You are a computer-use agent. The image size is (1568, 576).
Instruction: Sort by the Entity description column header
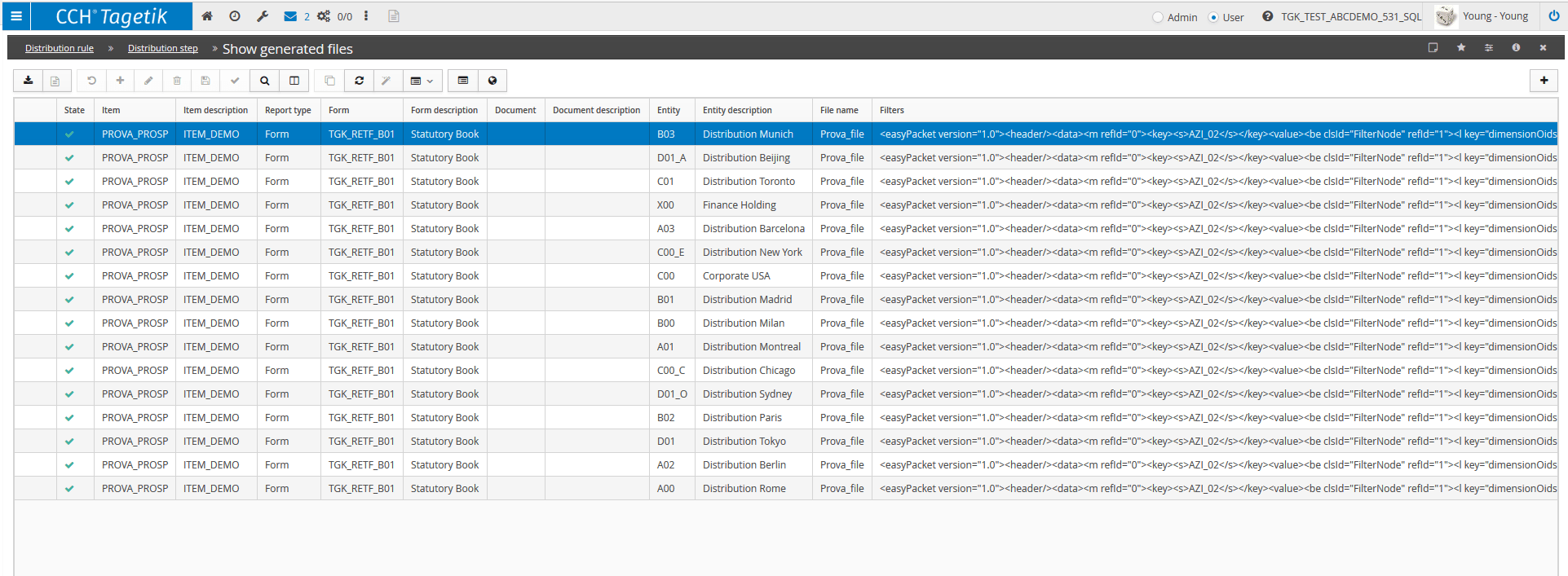[737, 110]
